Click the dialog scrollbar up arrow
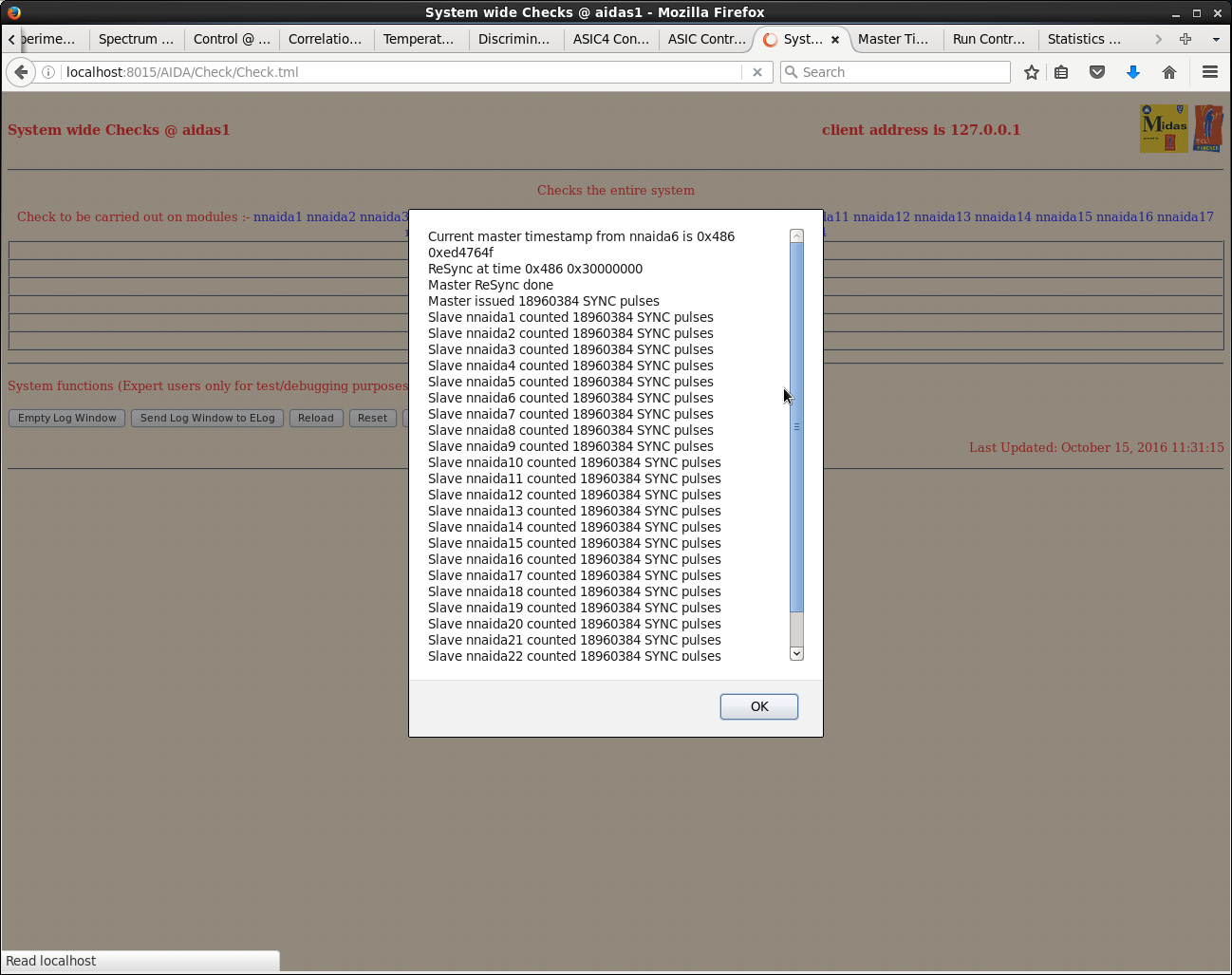Viewport: 1232px width, 975px height. 797,235
